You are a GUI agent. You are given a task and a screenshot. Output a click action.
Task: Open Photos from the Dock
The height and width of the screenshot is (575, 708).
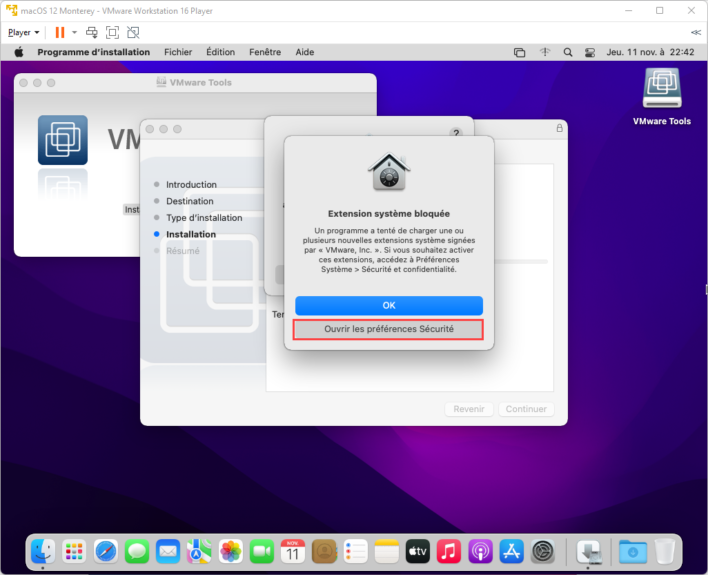(x=231, y=552)
